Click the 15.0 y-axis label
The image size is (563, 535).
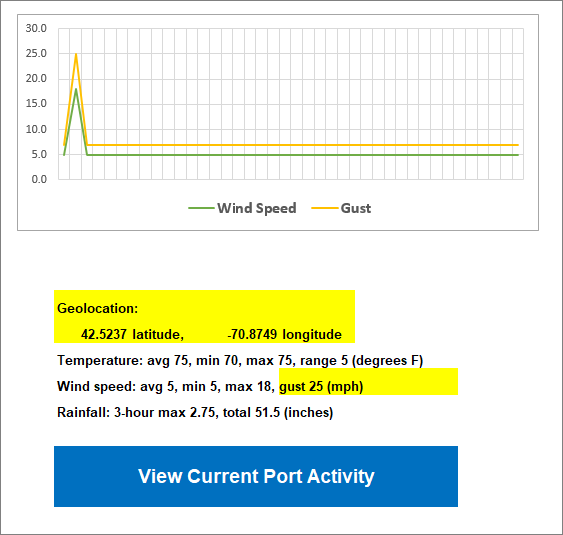click(x=36, y=103)
